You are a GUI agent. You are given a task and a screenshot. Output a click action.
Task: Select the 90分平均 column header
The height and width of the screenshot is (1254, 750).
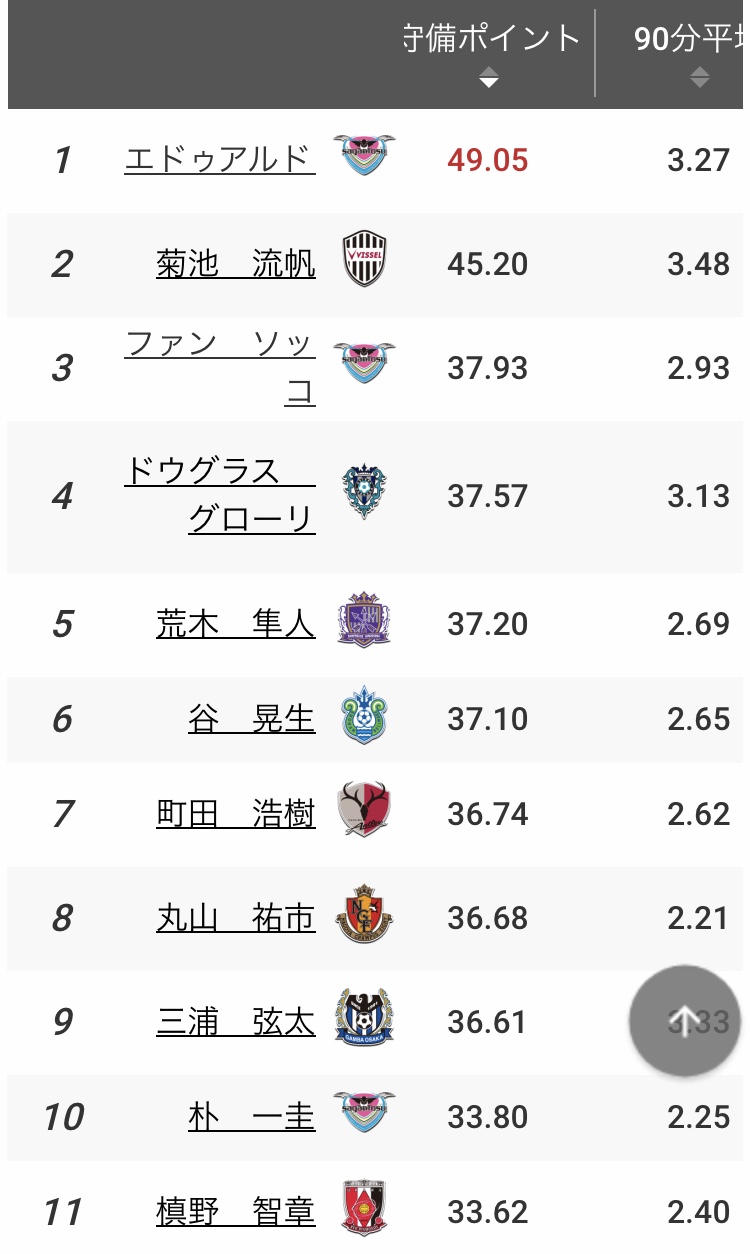[688, 39]
